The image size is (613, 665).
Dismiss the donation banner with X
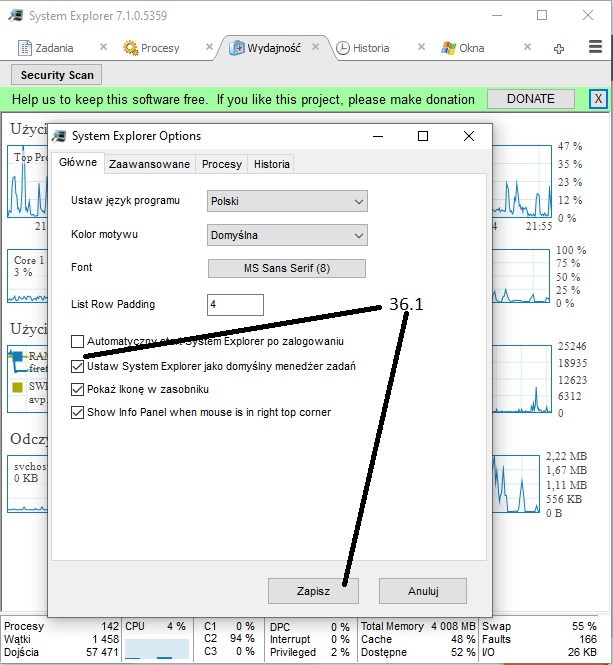(598, 99)
